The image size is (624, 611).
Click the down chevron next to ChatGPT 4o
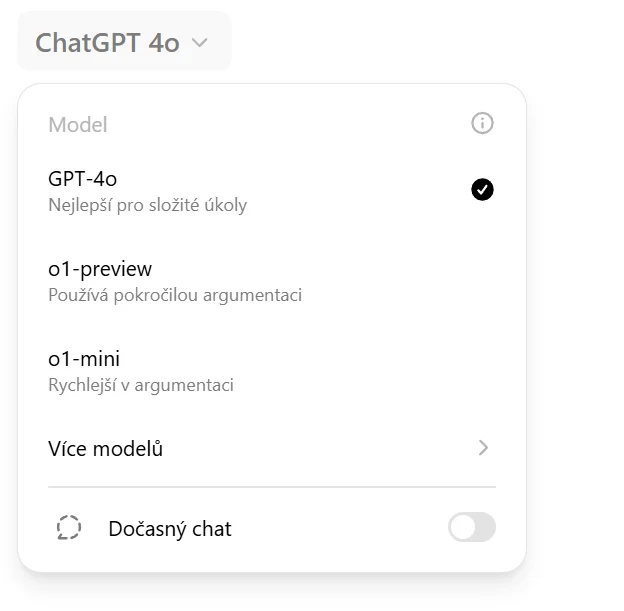199,42
